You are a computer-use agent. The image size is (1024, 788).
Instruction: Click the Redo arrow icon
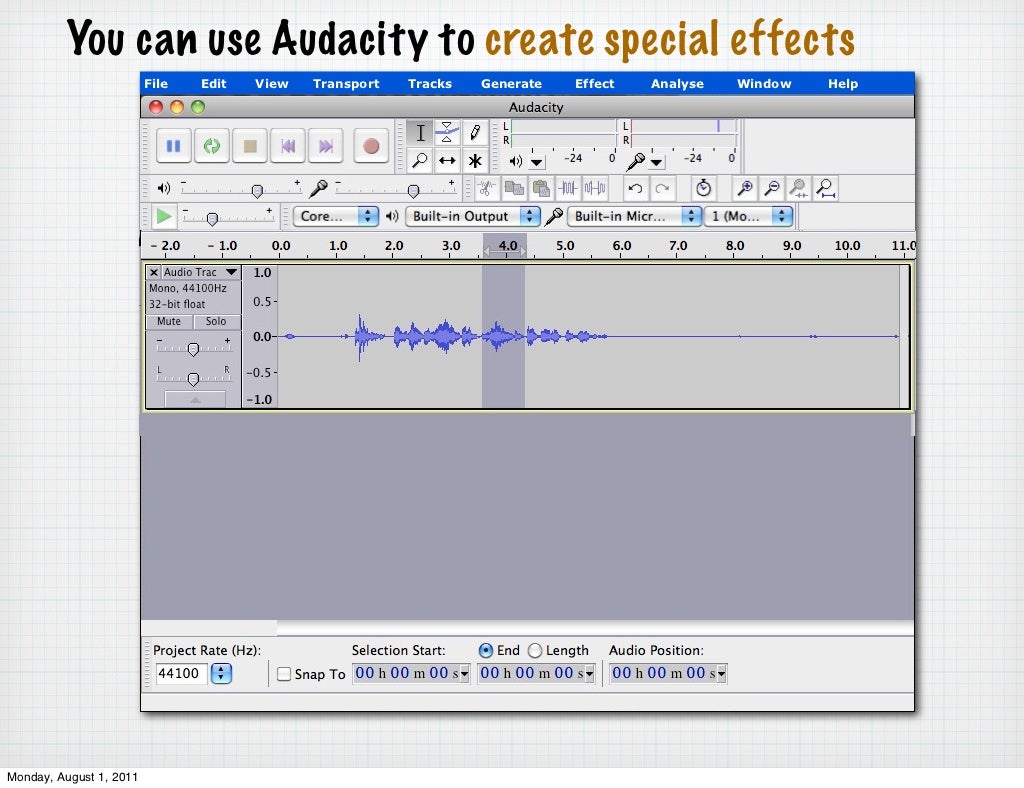click(x=662, y=189)
